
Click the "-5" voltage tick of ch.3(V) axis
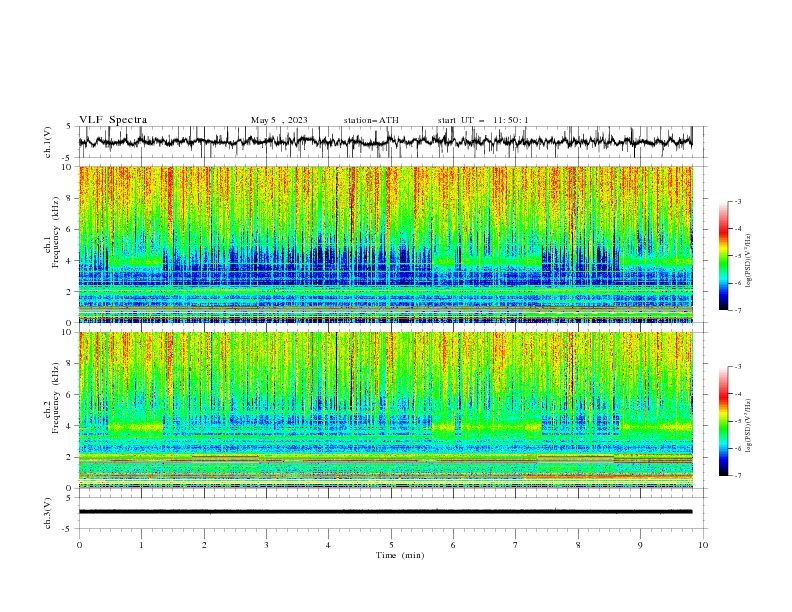(x=67, y=529)
